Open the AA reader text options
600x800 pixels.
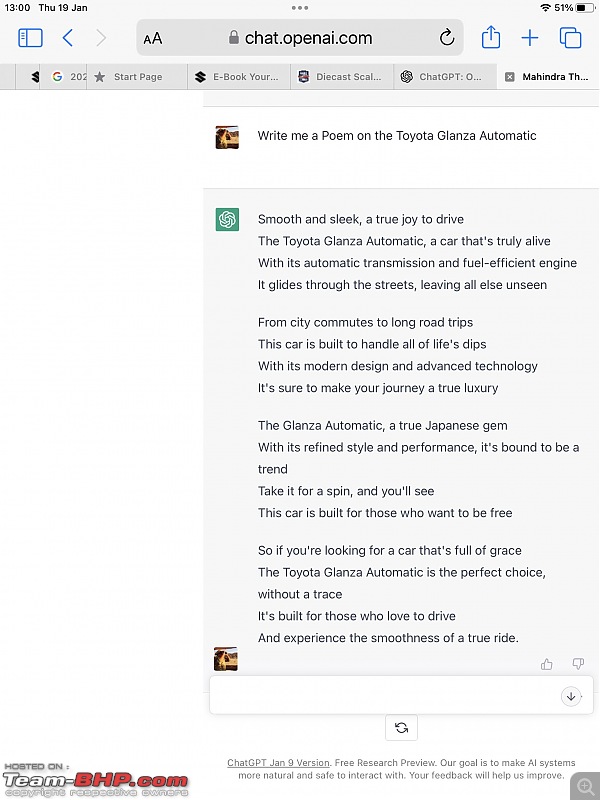[x=153, y=38]
